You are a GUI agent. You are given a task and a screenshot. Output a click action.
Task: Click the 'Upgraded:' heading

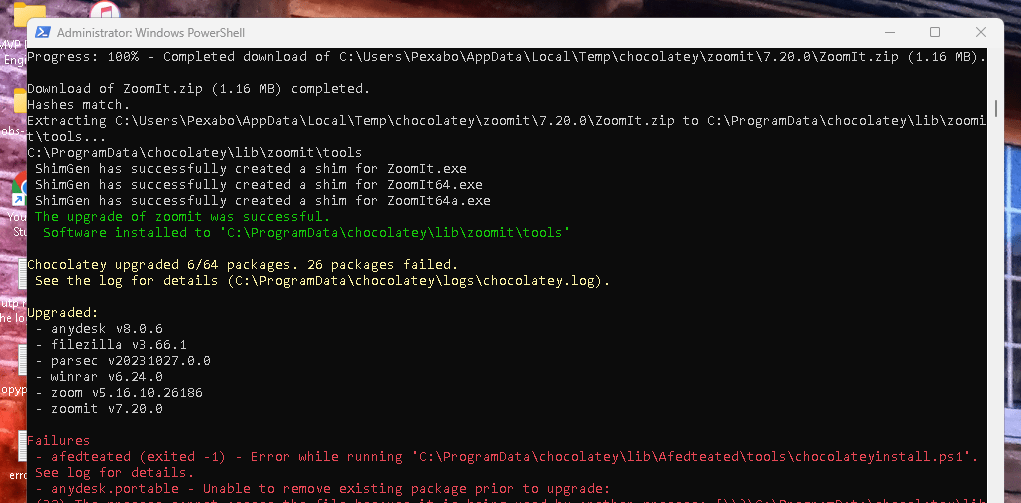[x=63, y=313]
